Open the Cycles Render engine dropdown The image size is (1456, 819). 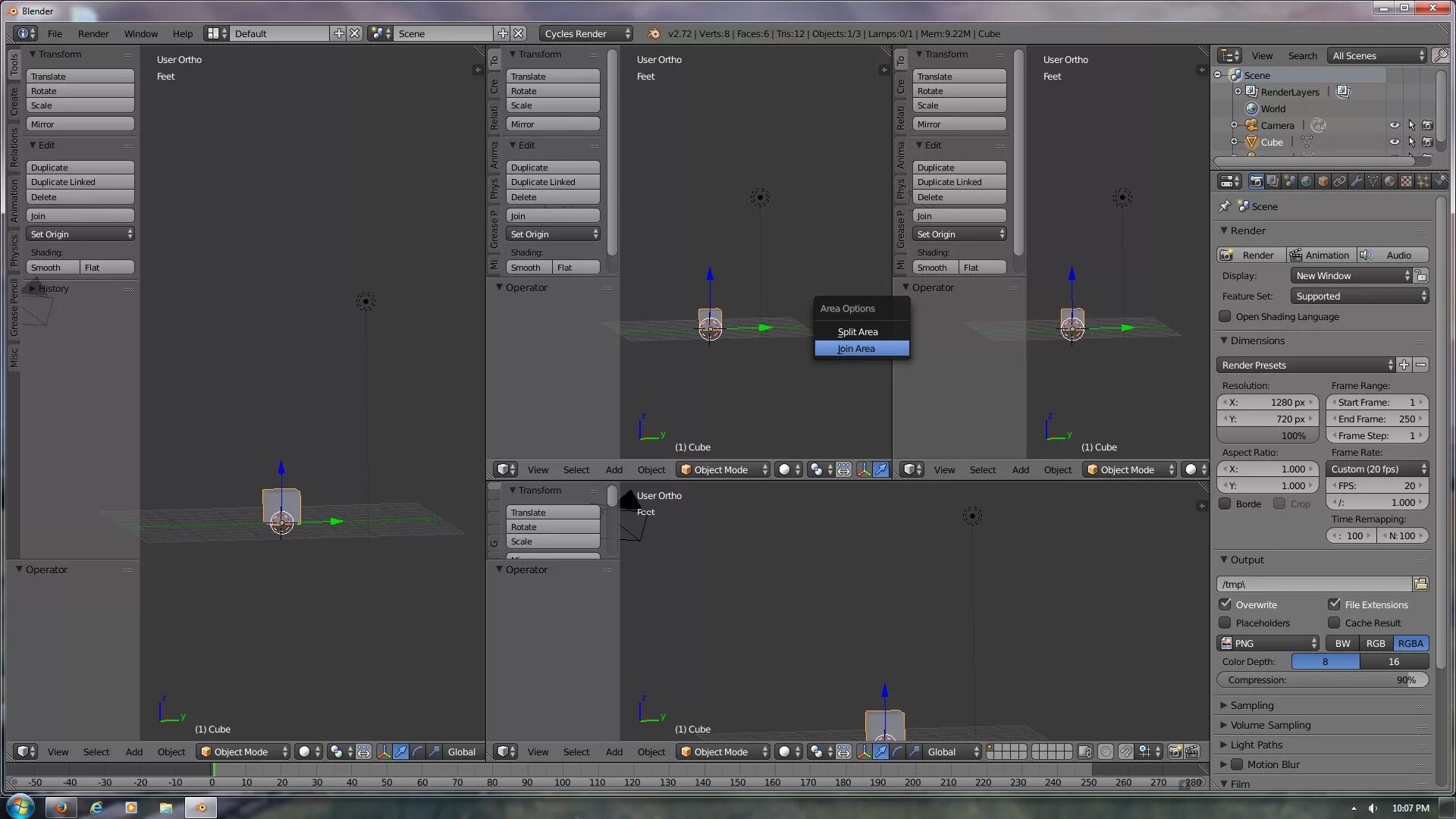[x=586, y=33]
